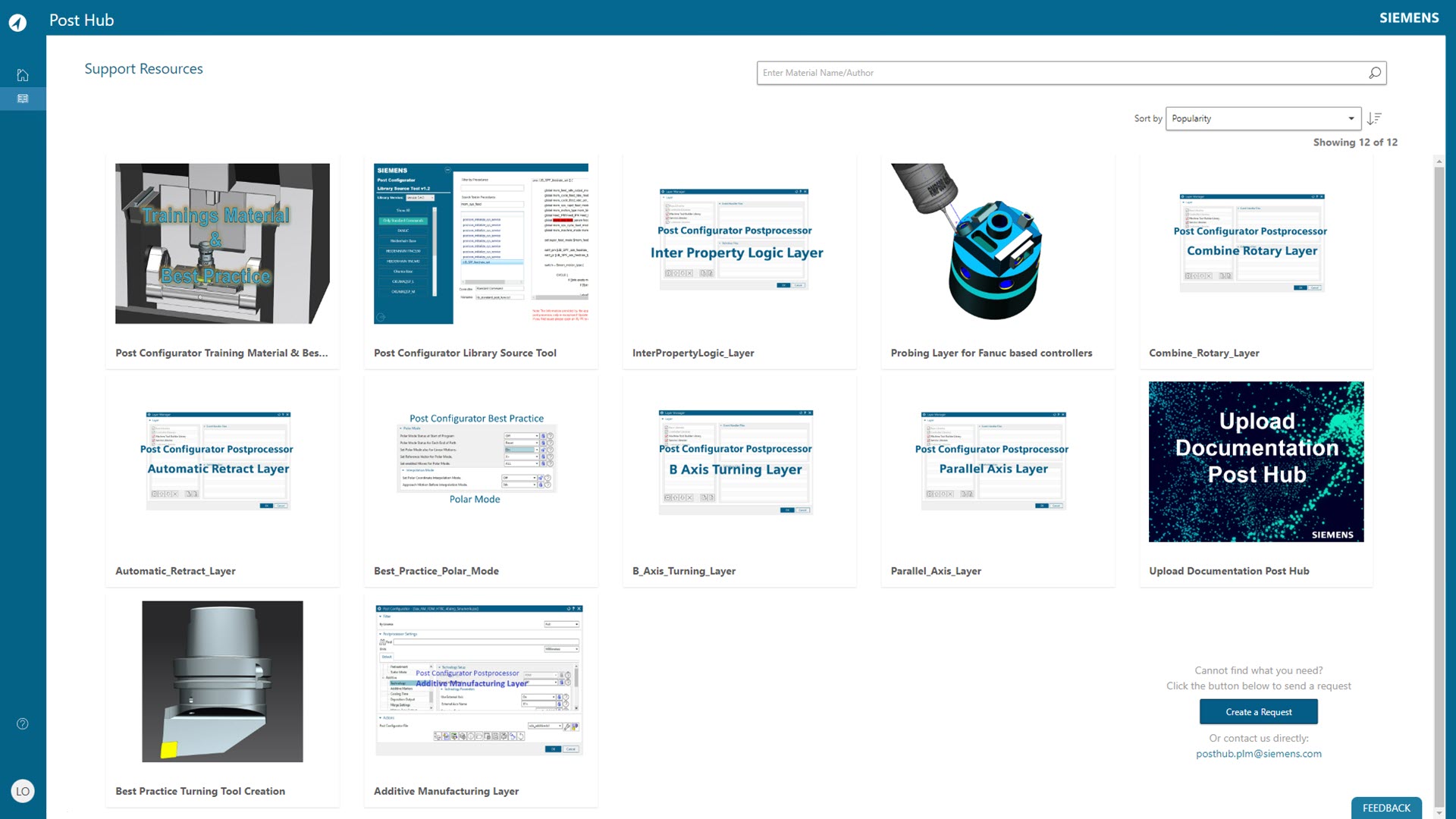Viewport: 1456px width, 819px height.
Task: Open Post Configurator Training Material thumbnail
Action: [222, 243]
